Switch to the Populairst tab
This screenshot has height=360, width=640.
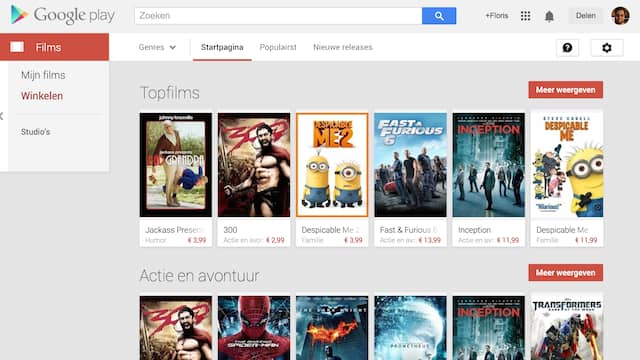pyautogui.click(x=278, y=47)
